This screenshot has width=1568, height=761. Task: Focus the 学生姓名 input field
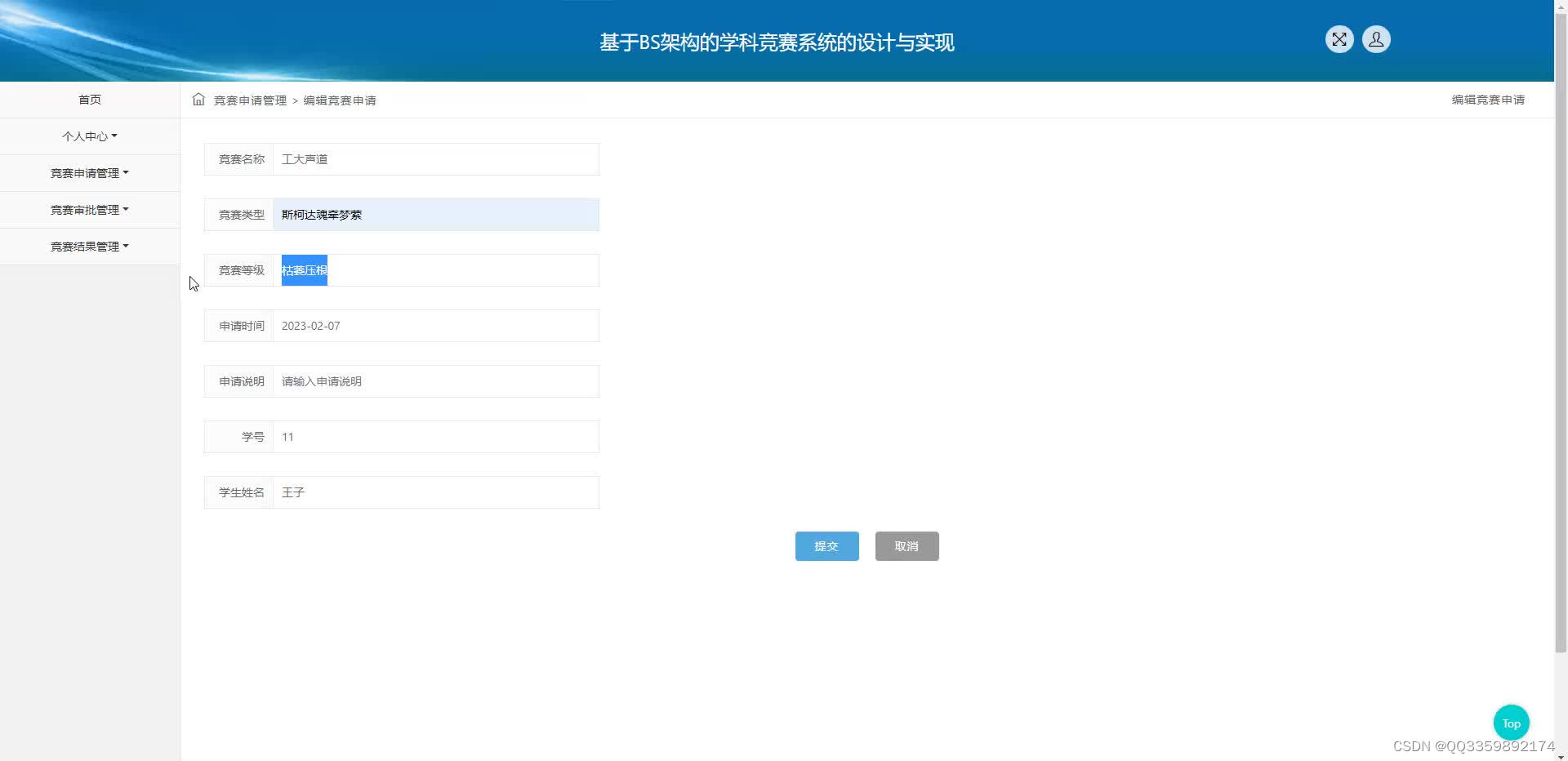[436, 492]
